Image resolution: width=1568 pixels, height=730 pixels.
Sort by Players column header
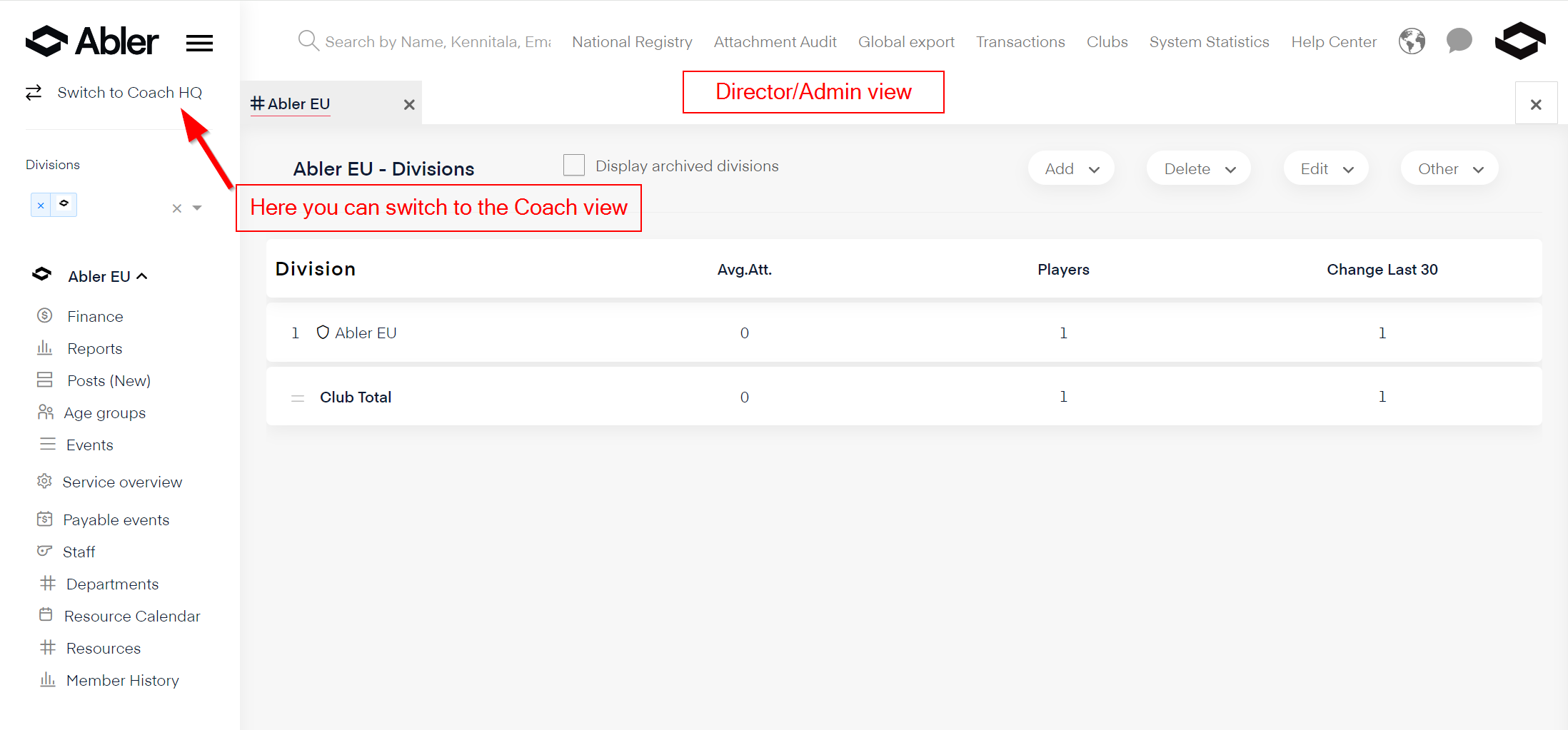tap(1063, 270)
